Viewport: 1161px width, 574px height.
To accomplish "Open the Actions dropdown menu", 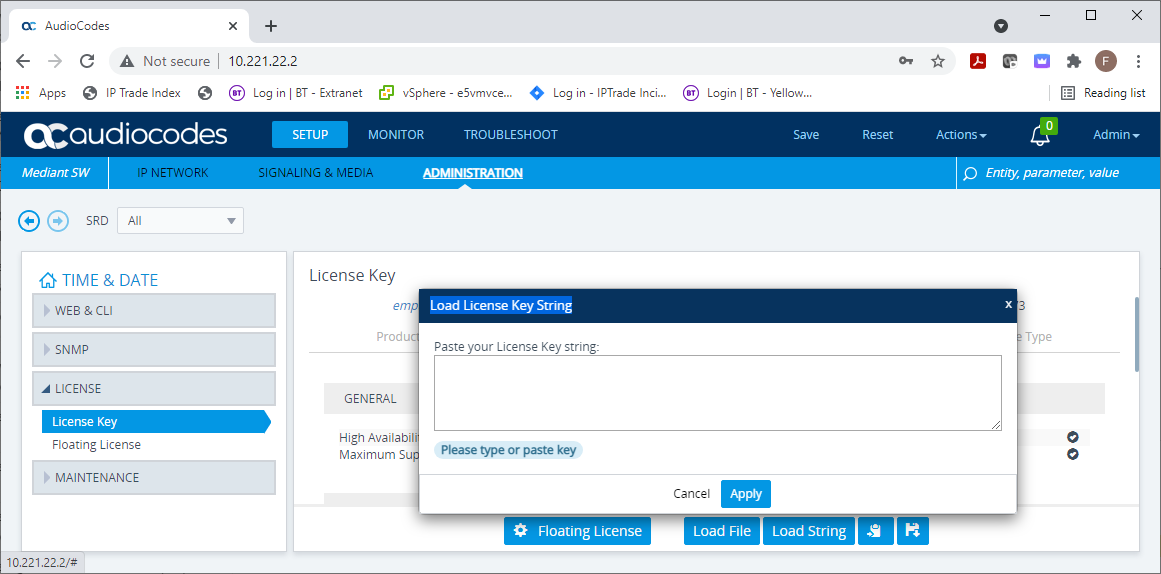I will coord(961,135).
